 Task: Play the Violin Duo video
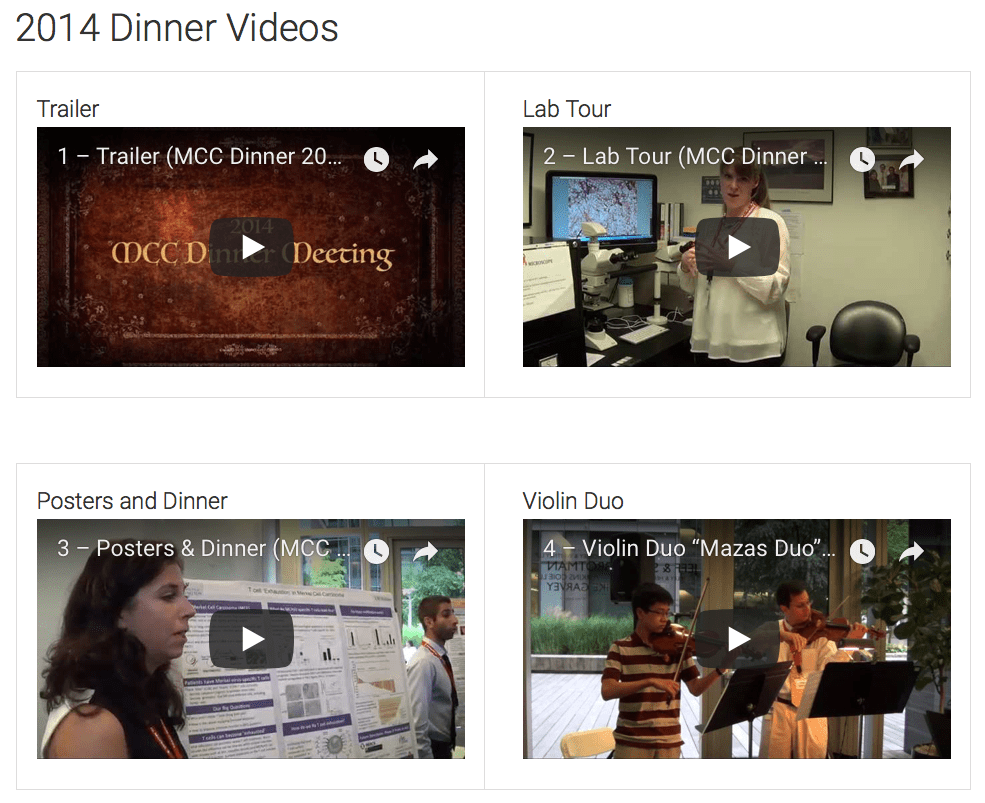click(x=737, y=639)
